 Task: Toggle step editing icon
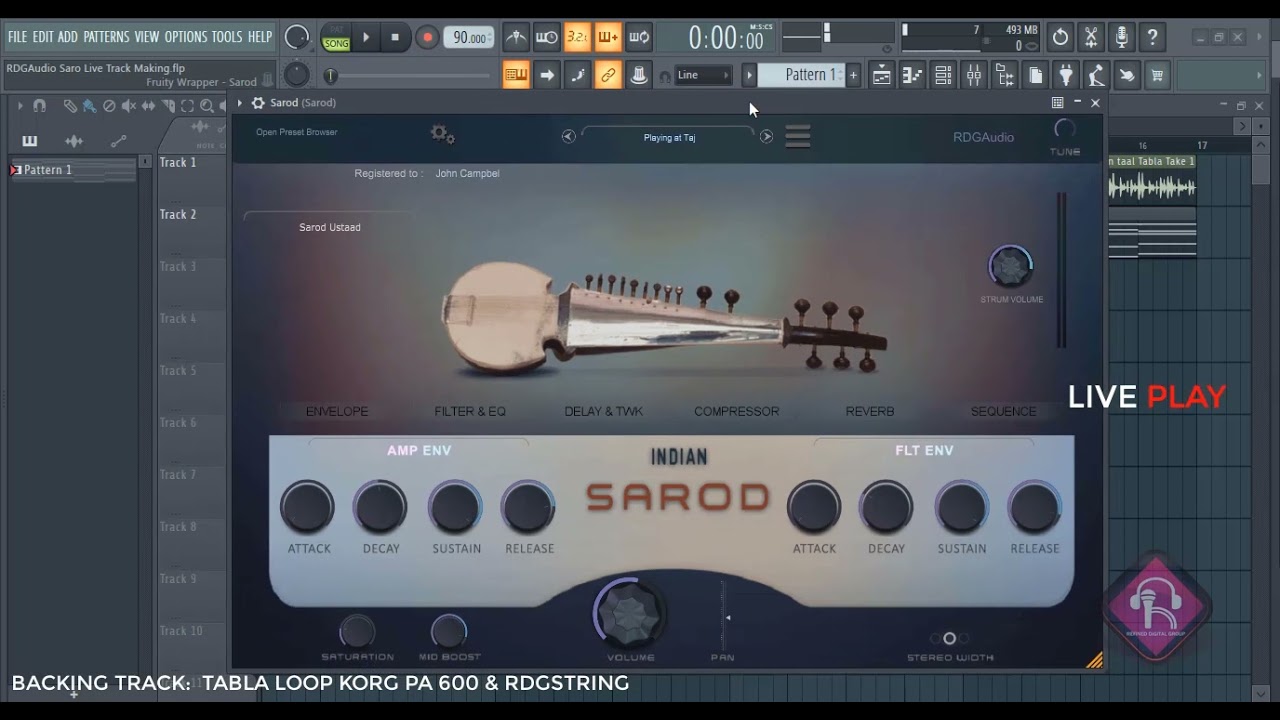point(577,75)
